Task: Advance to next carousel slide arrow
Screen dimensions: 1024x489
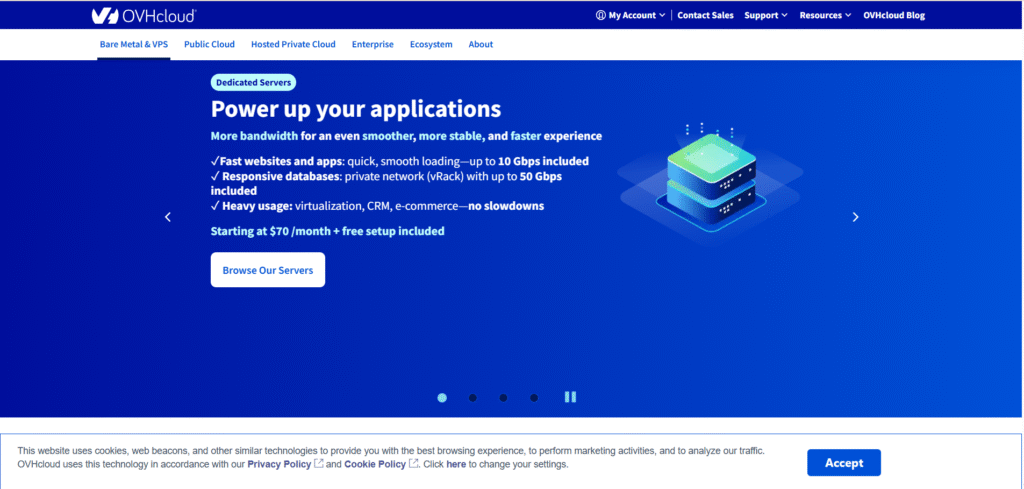Action: pos(855,217)
